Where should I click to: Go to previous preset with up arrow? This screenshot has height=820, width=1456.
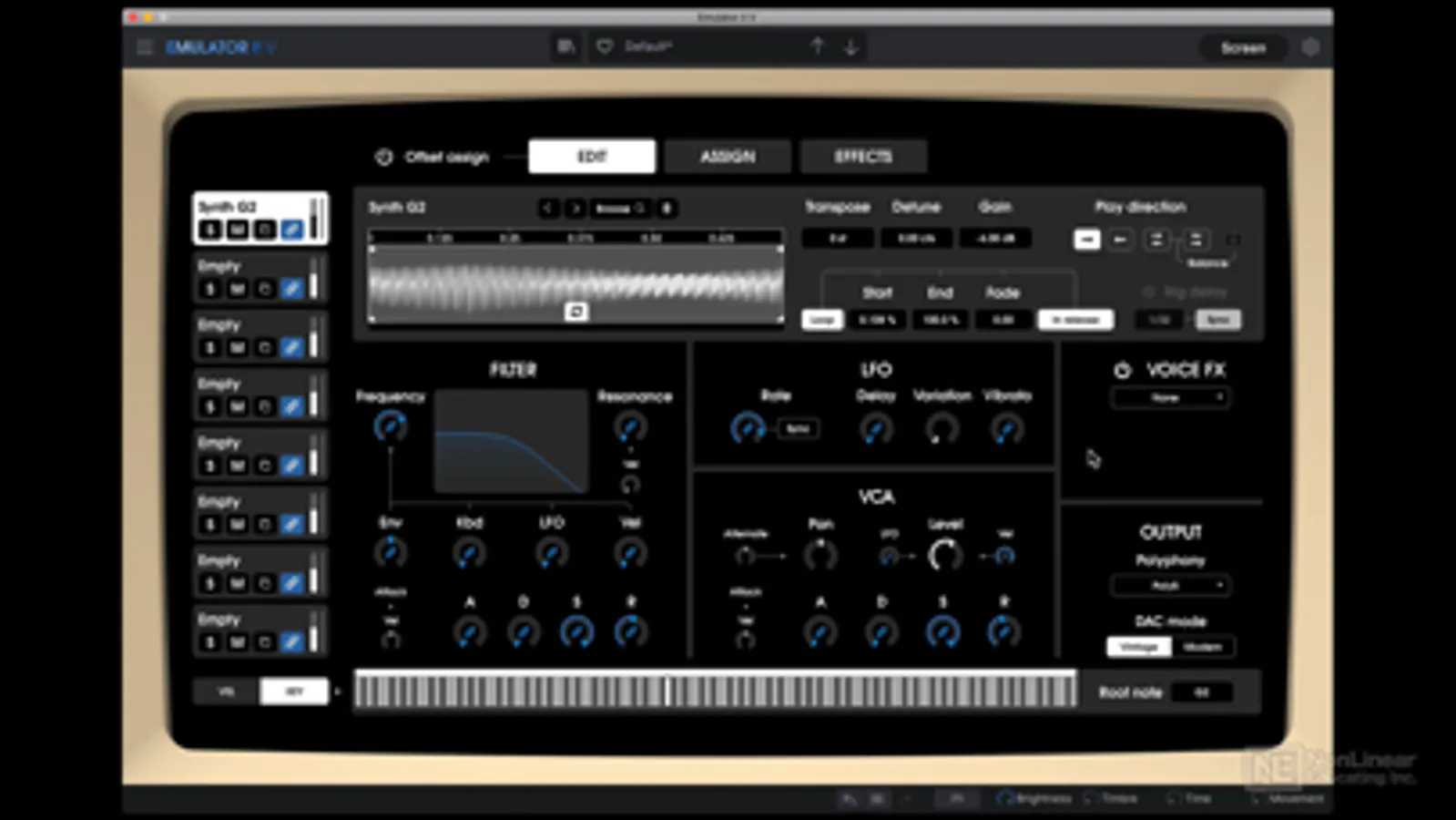click(817, 46)
